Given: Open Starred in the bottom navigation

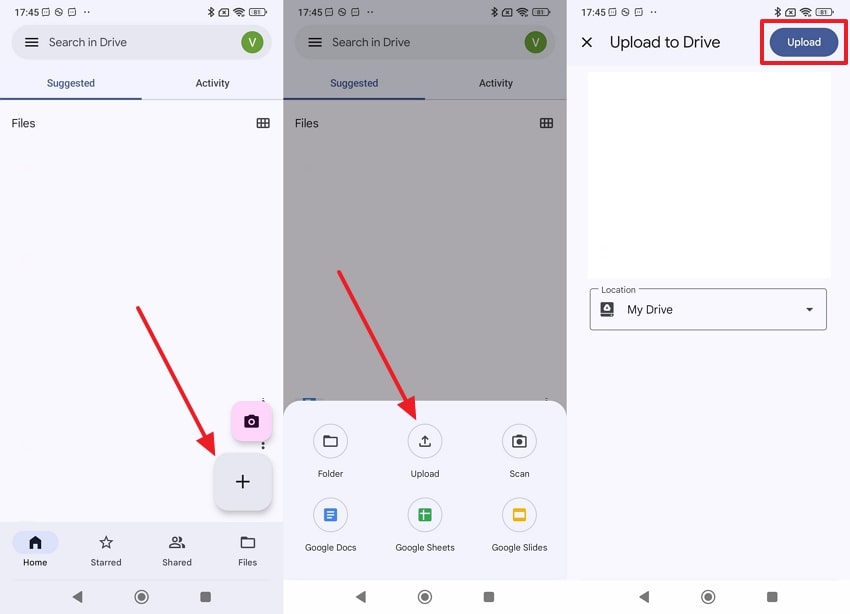Looking at the screenshot, I should coord(106,549).
